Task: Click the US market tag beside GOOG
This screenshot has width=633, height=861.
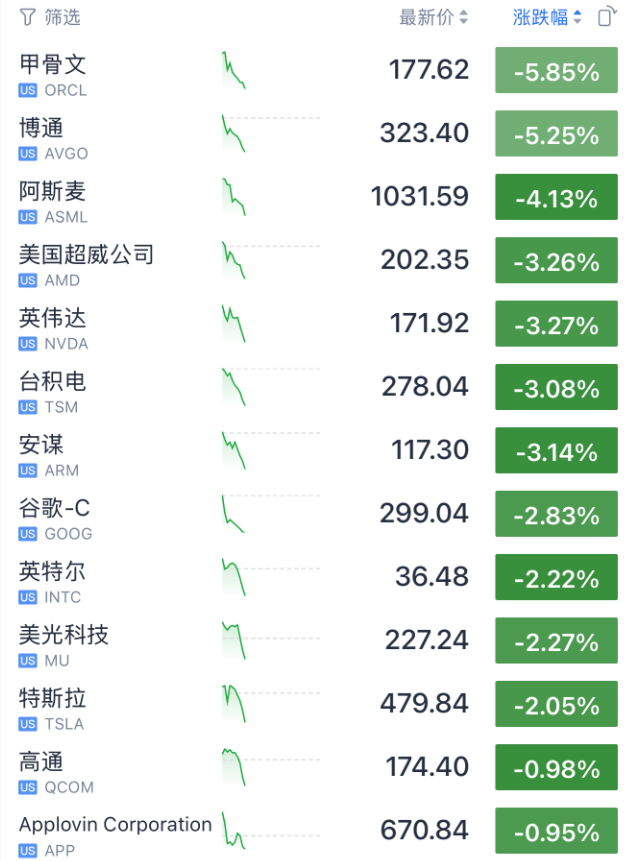Action: tap(28, 534)
